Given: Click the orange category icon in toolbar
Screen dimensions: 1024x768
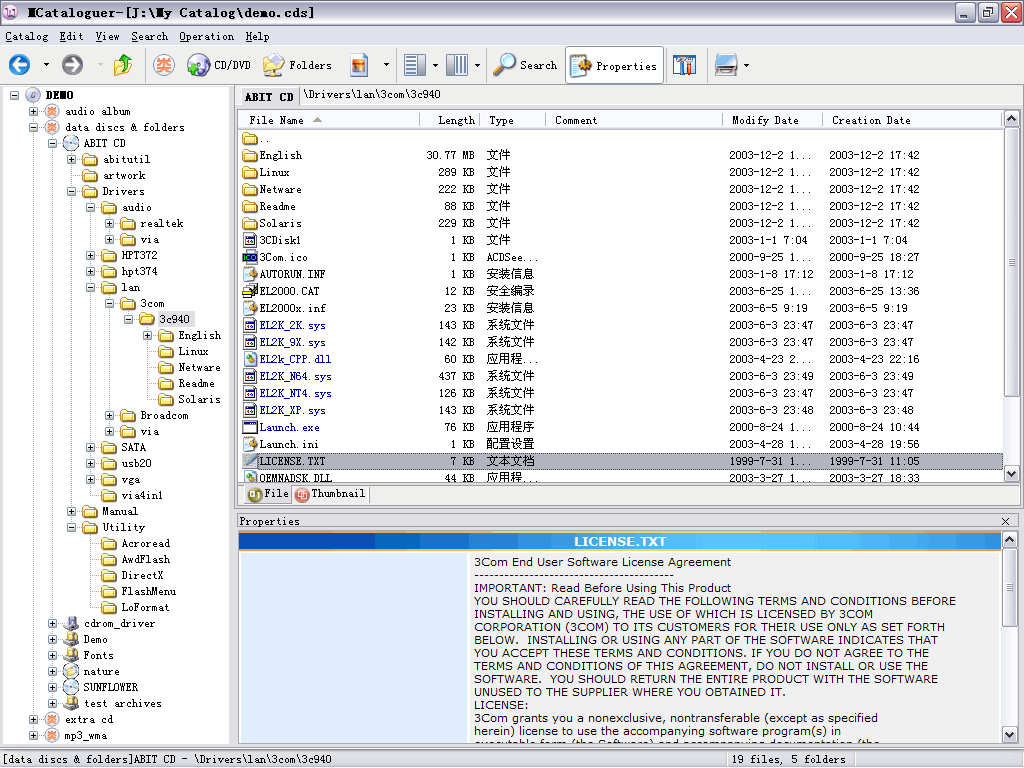Looking at the screenshot, I should (x=163, y=66).
